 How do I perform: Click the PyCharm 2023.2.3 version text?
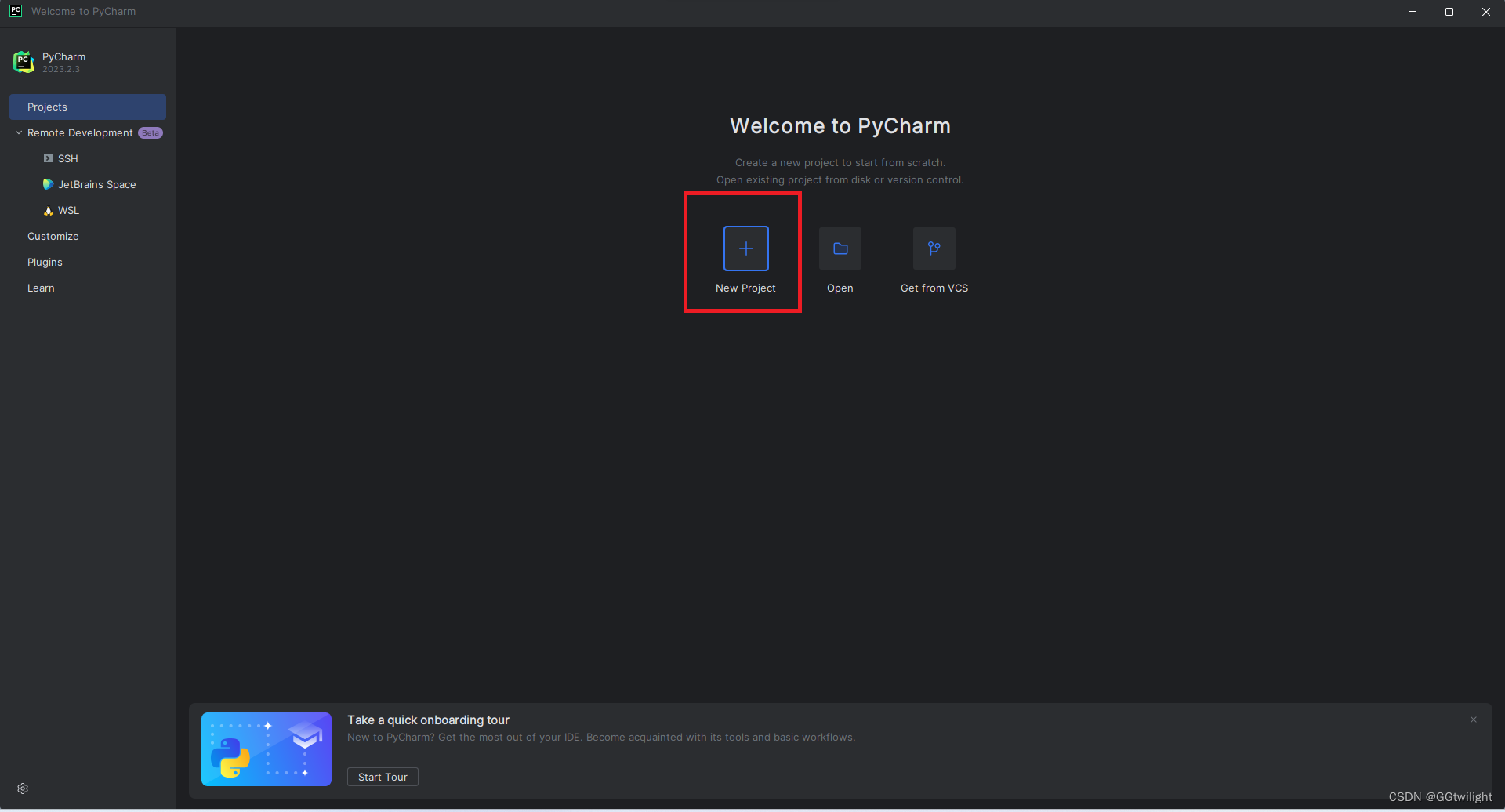61,69
